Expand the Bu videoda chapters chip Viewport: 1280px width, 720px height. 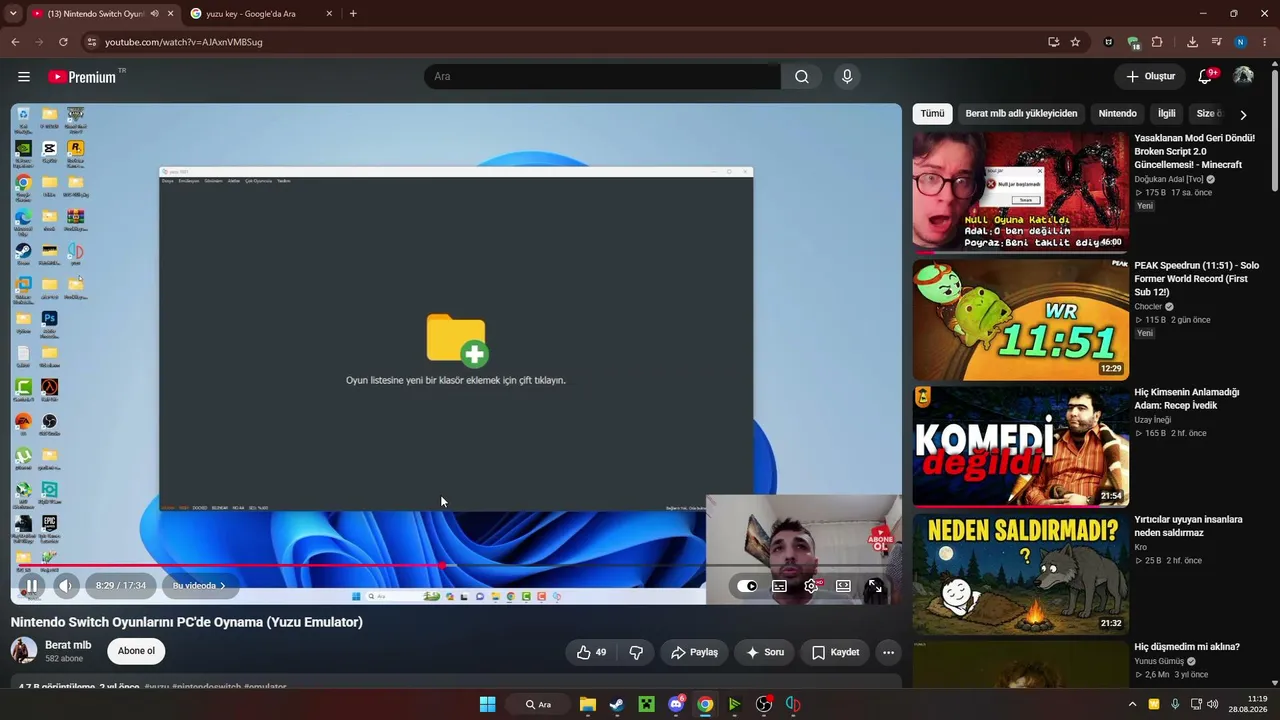[x=199, y=586]
